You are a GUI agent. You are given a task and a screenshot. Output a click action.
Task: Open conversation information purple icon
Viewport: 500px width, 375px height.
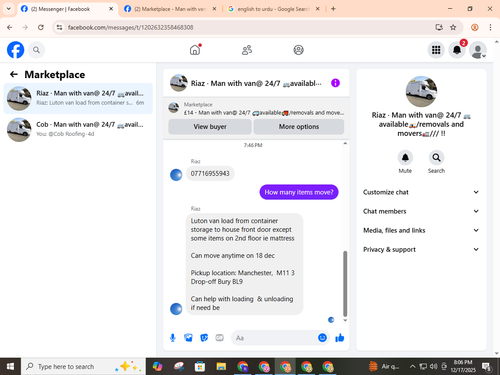[335, 83]
